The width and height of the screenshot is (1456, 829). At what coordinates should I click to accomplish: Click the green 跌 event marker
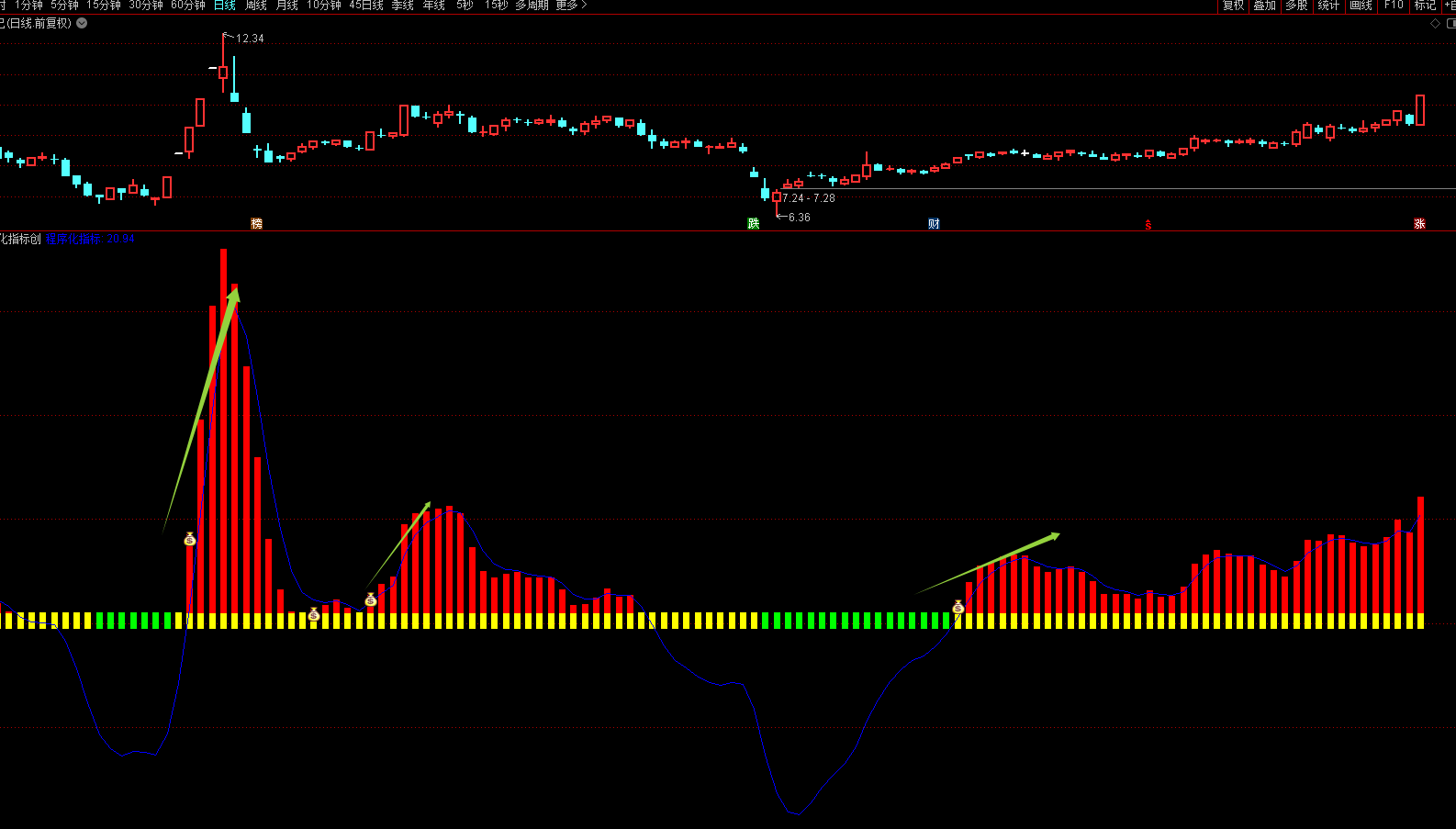(754, 224)
